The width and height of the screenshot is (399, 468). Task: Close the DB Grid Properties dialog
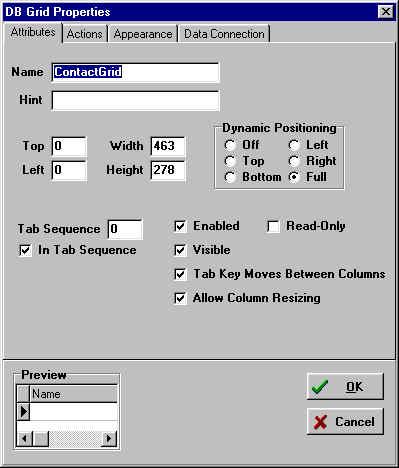386,12
